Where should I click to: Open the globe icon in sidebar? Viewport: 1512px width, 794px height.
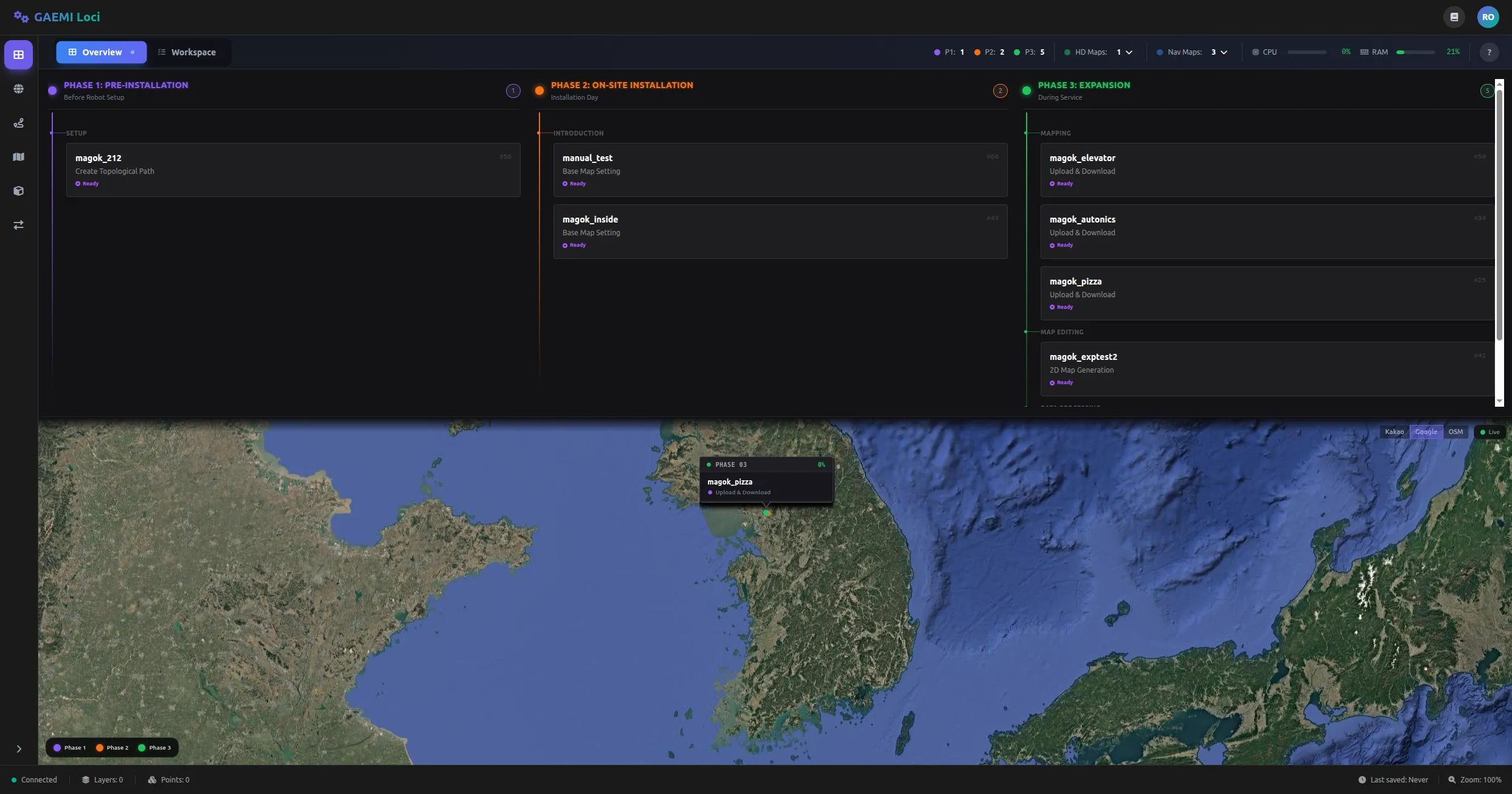click(x=19, y=89)
